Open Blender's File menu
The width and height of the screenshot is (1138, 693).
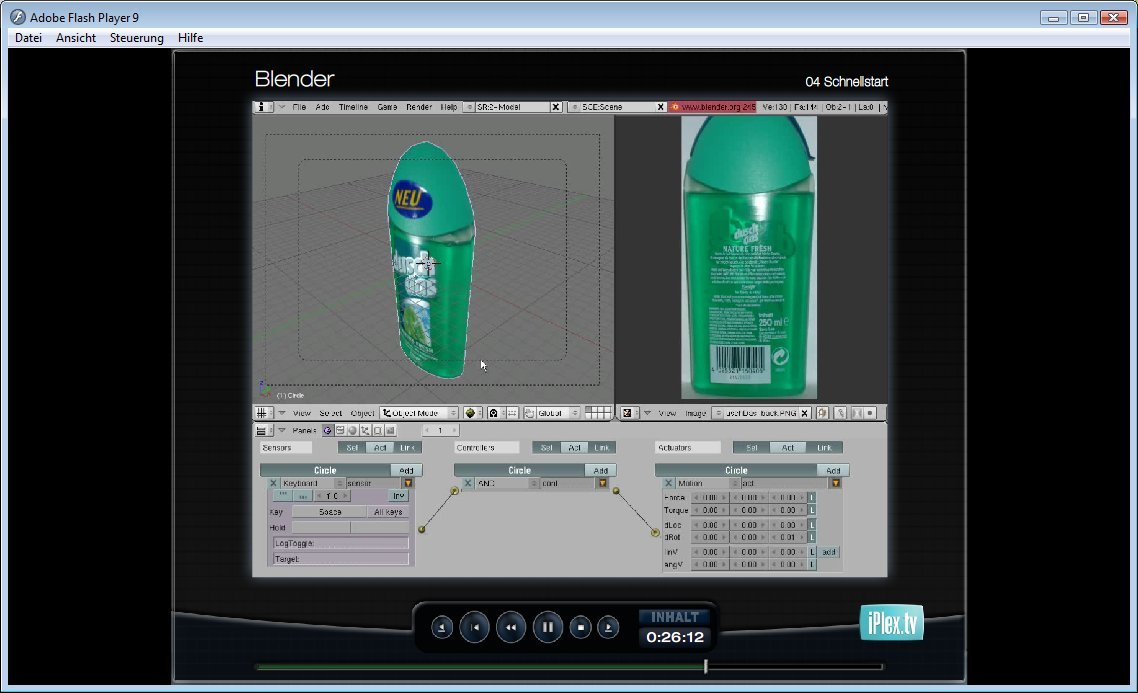pyautogui.click(x=299, y=107)
